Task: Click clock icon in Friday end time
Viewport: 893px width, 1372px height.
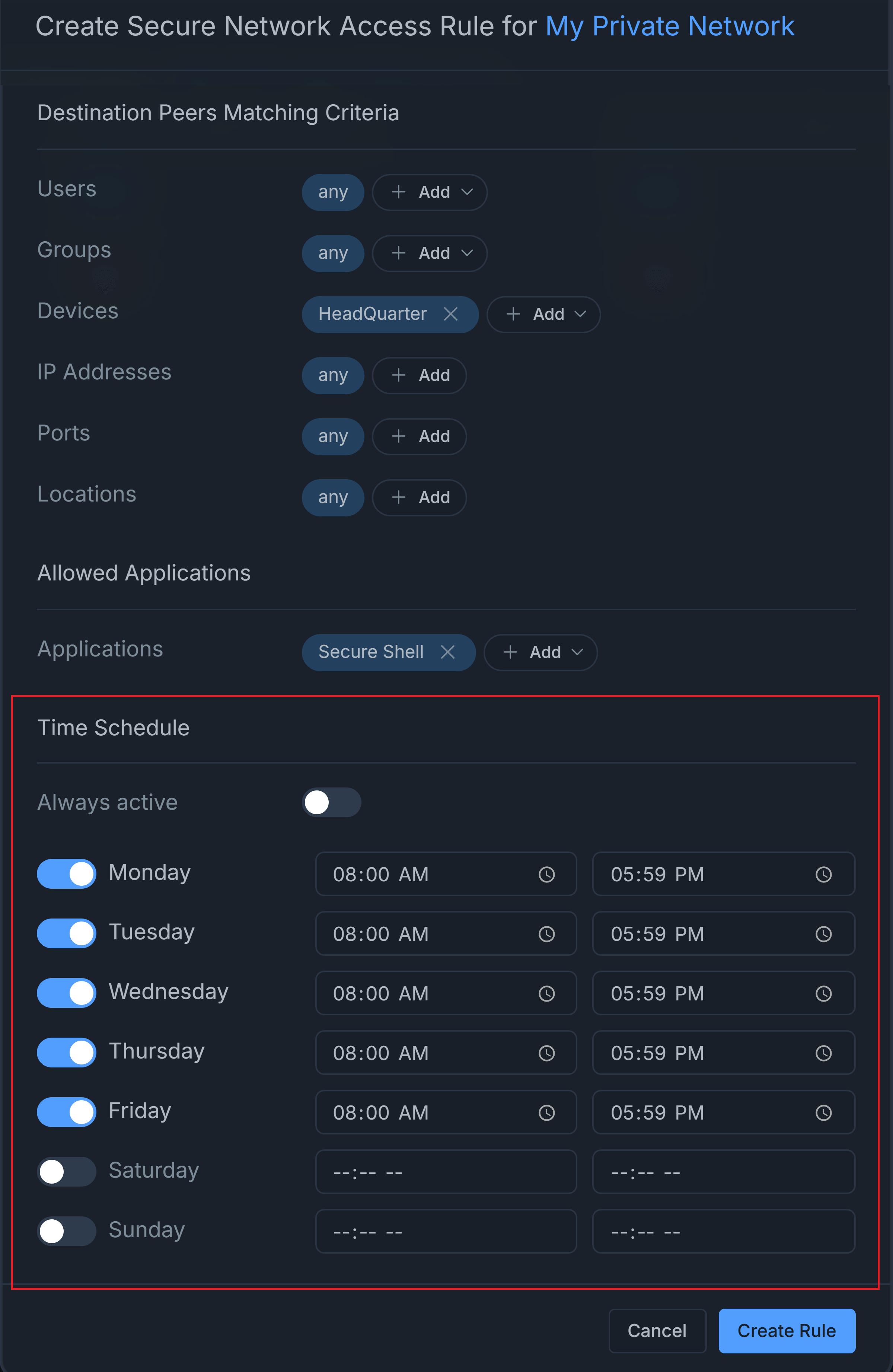Action: [x=823, y=1112]
